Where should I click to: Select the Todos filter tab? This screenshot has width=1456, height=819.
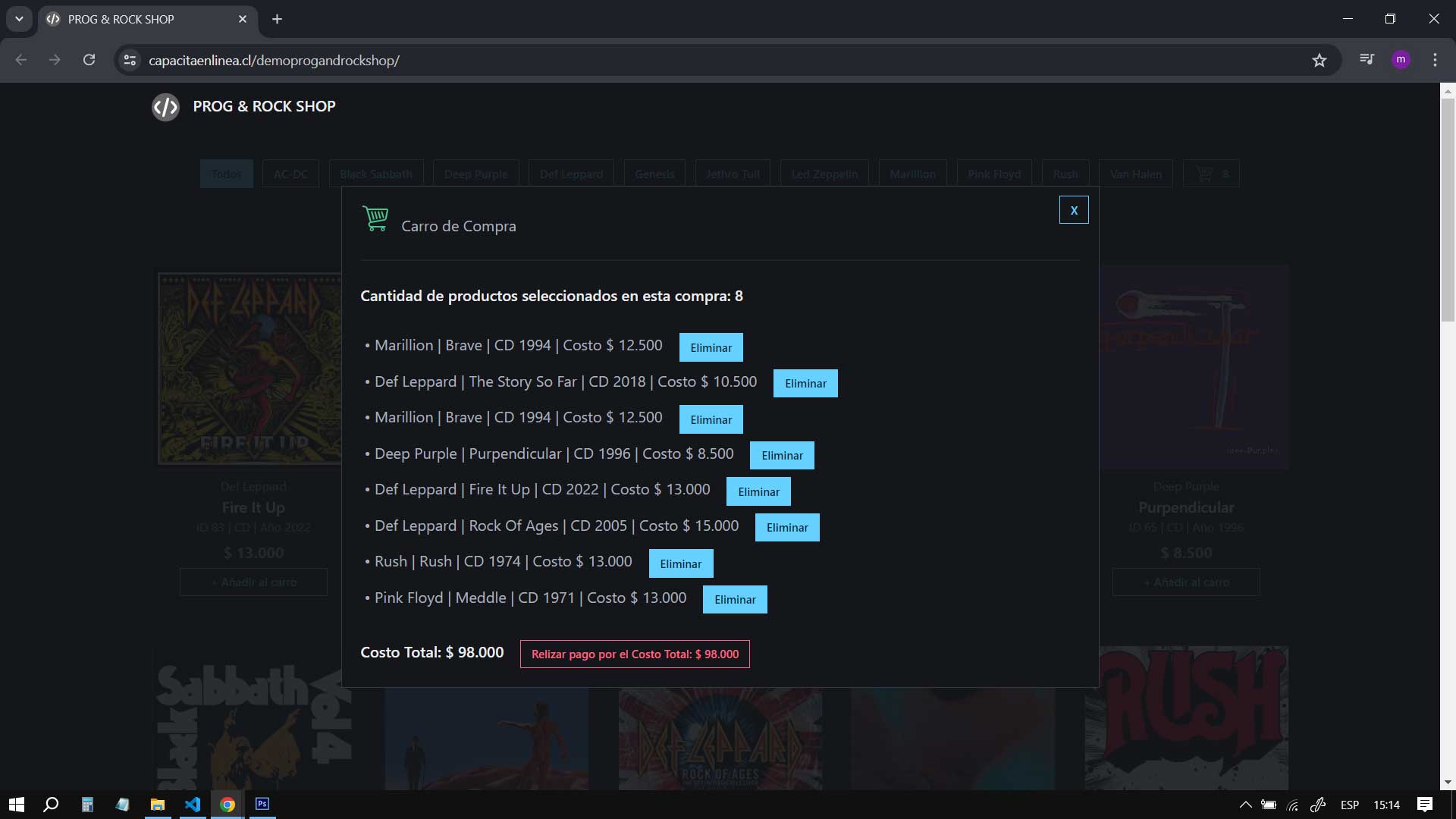point(227,174)
